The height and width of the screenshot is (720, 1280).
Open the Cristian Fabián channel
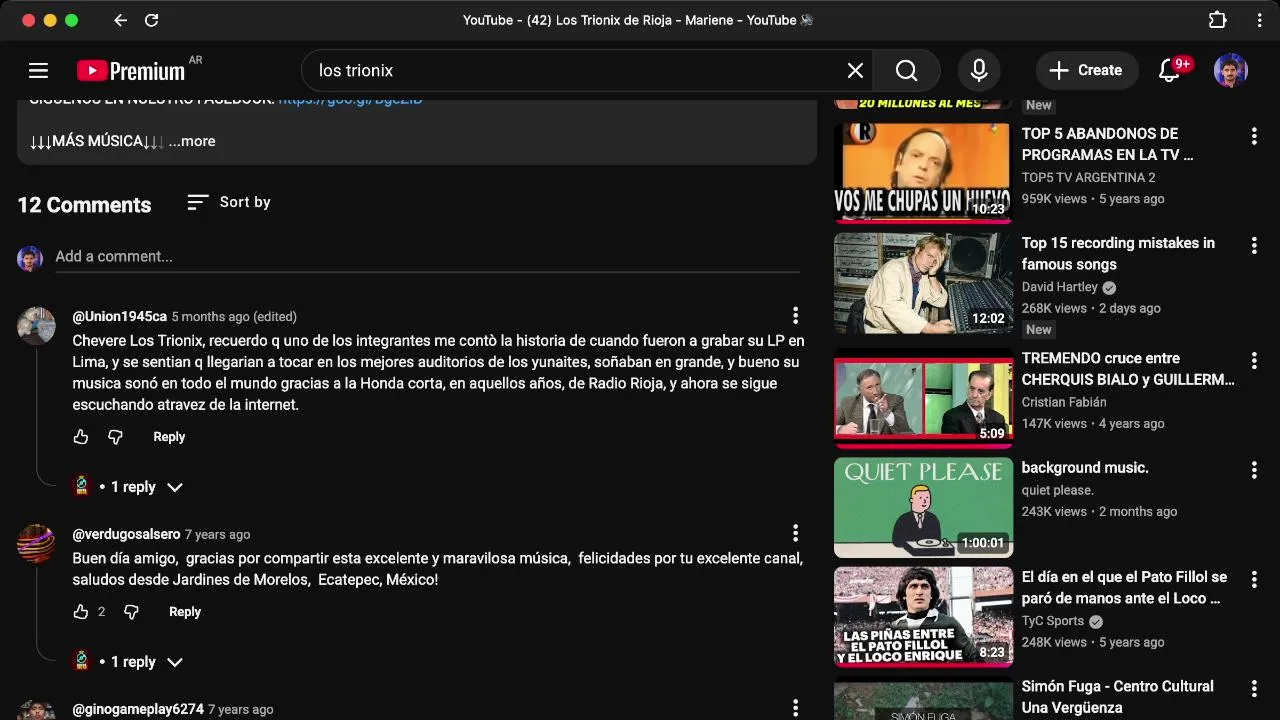(x=1064, y=402)
